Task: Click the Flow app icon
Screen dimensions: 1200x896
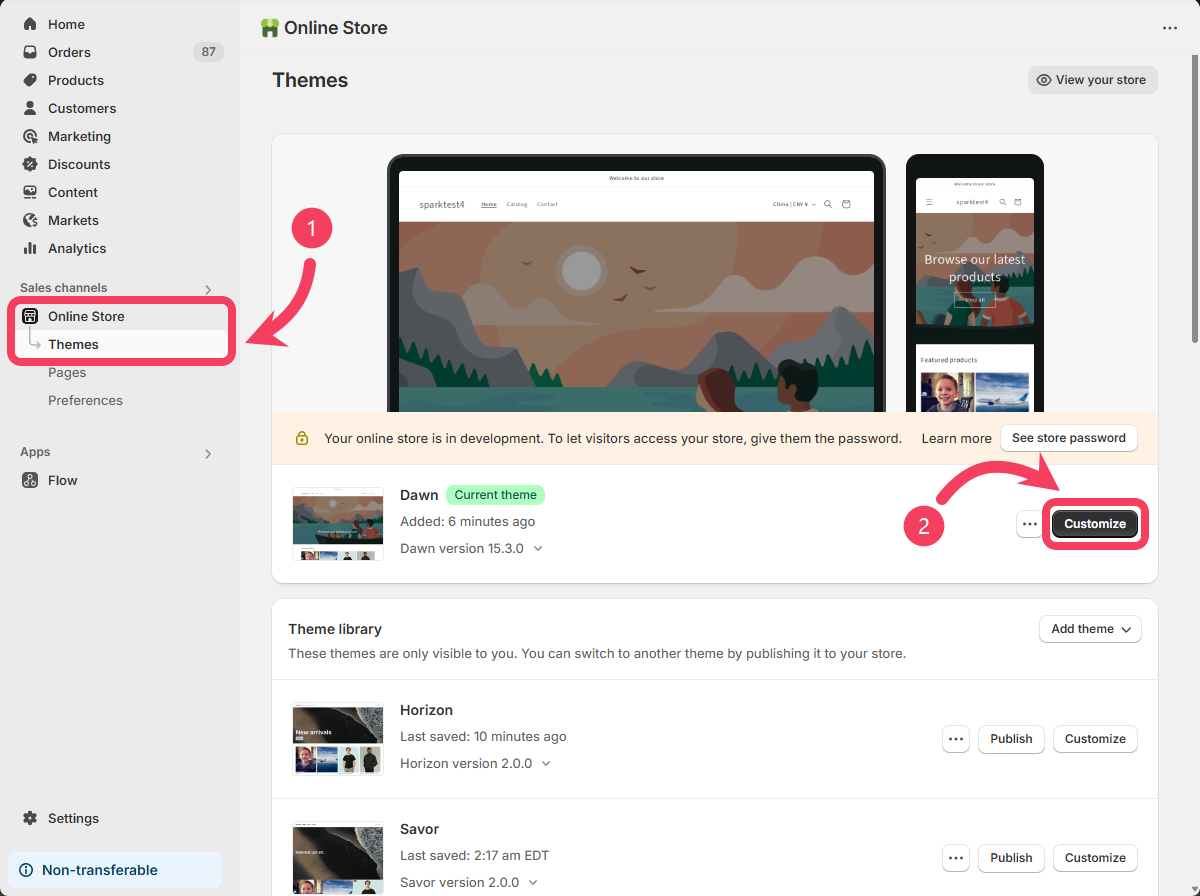Action: click(30, 480)
